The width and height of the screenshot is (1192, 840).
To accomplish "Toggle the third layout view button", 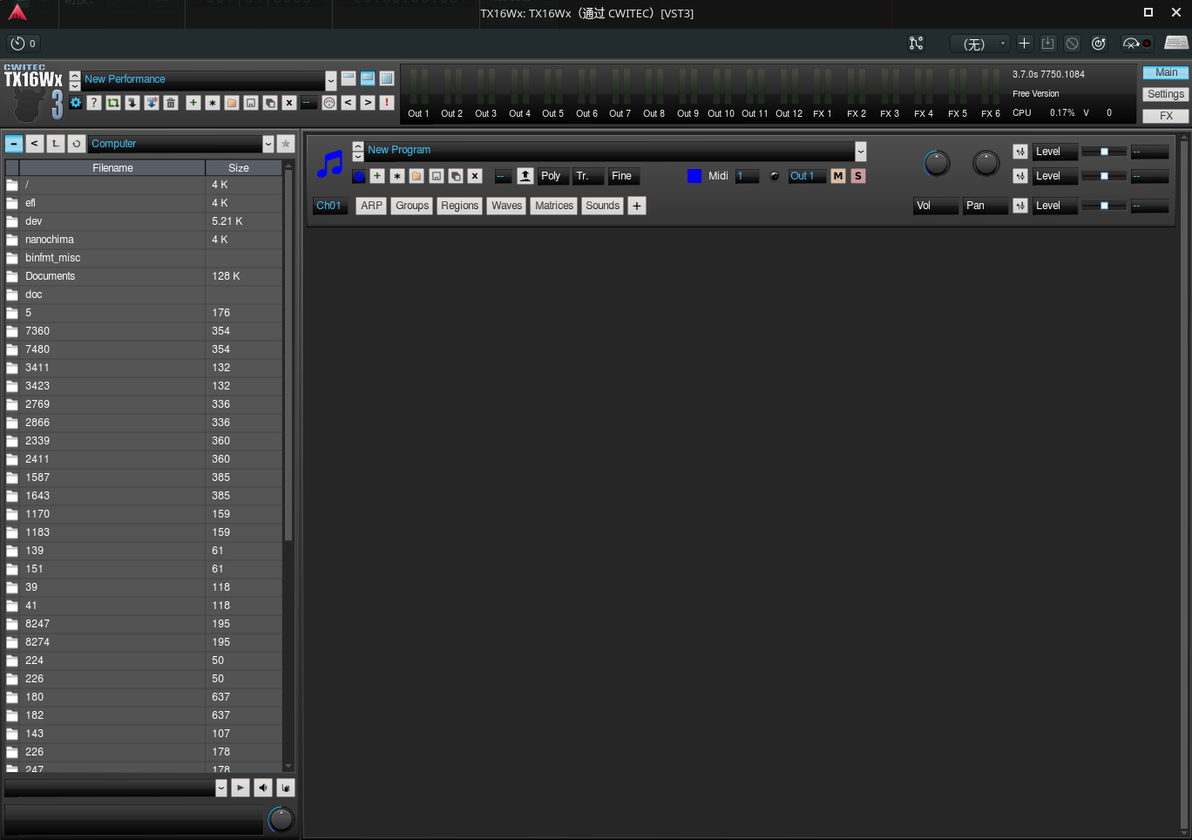I will tap(387, 78).
